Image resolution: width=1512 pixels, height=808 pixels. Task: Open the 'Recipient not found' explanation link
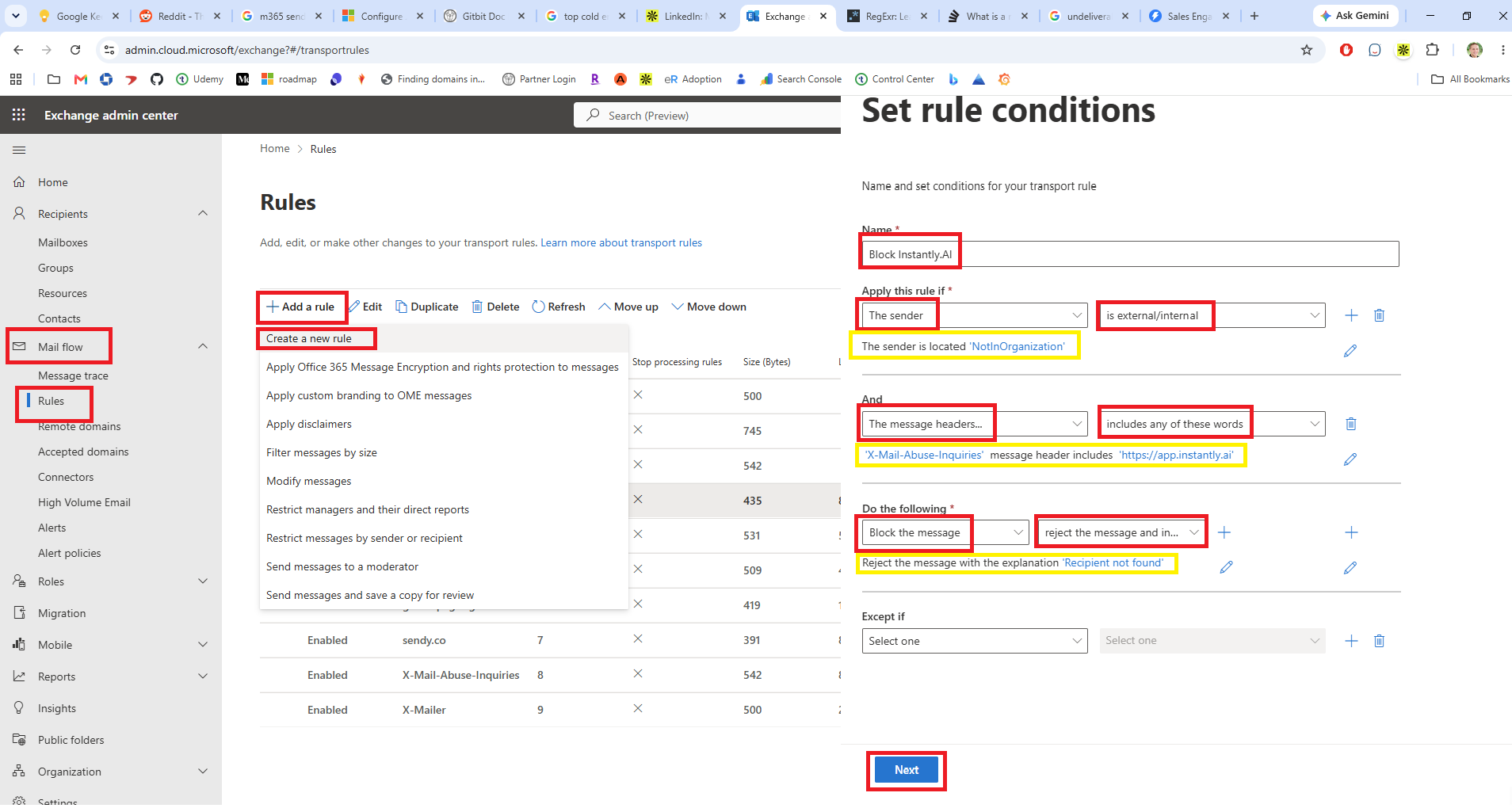[x=1113, y=562]
